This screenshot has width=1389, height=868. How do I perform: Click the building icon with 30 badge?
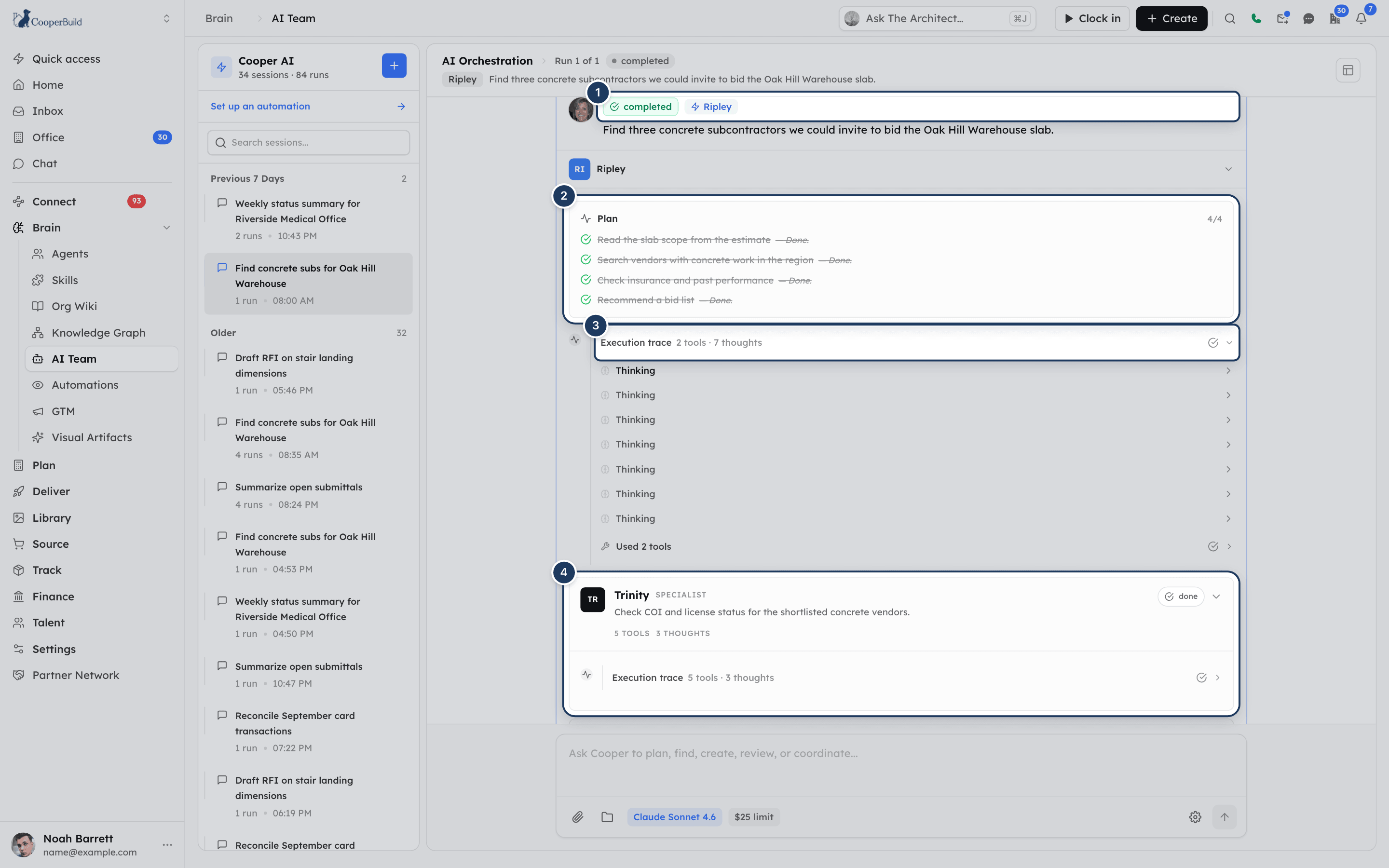click(x=1335, y=18)
